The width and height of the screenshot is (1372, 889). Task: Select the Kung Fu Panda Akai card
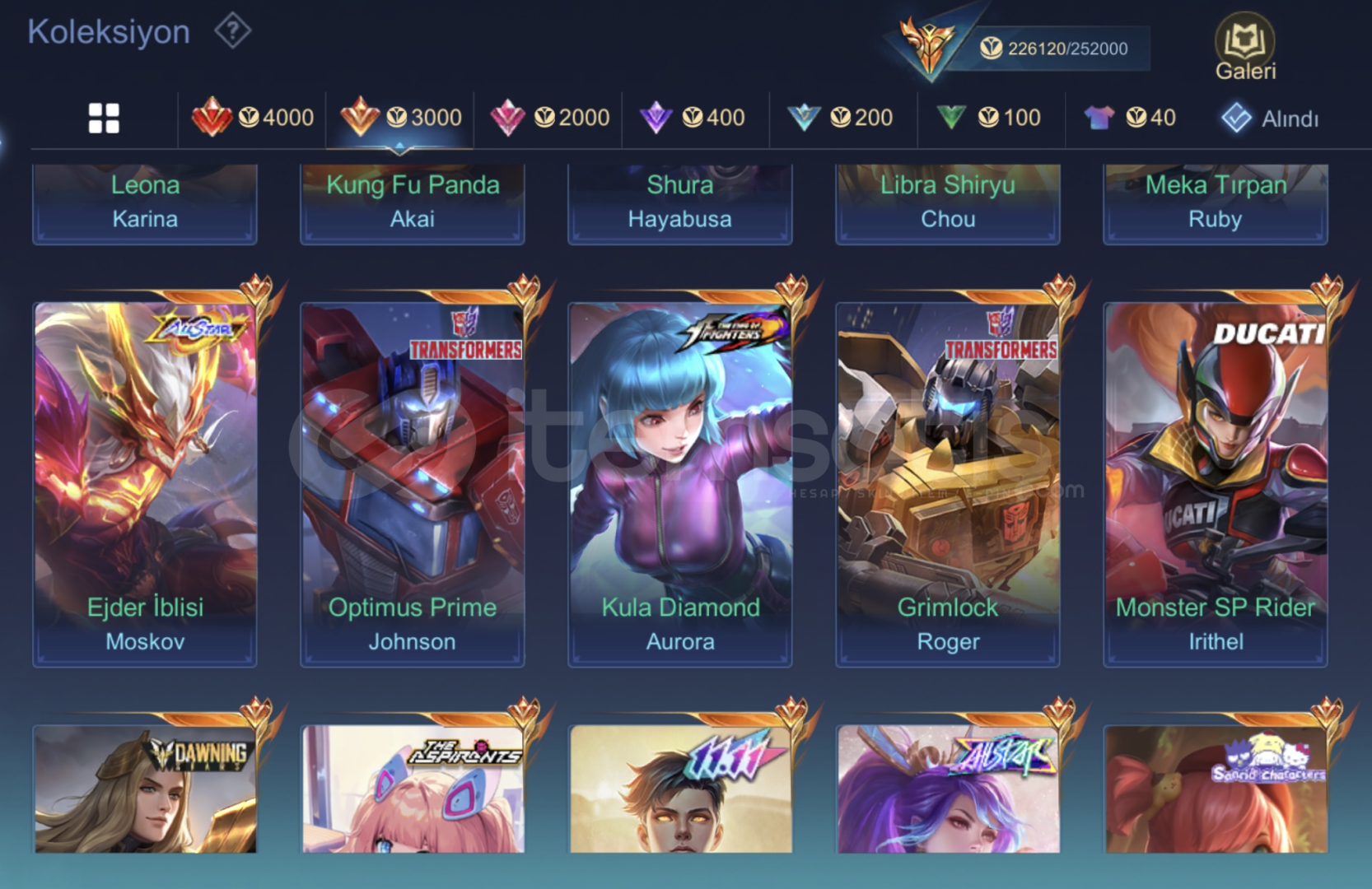click(412, 203)
